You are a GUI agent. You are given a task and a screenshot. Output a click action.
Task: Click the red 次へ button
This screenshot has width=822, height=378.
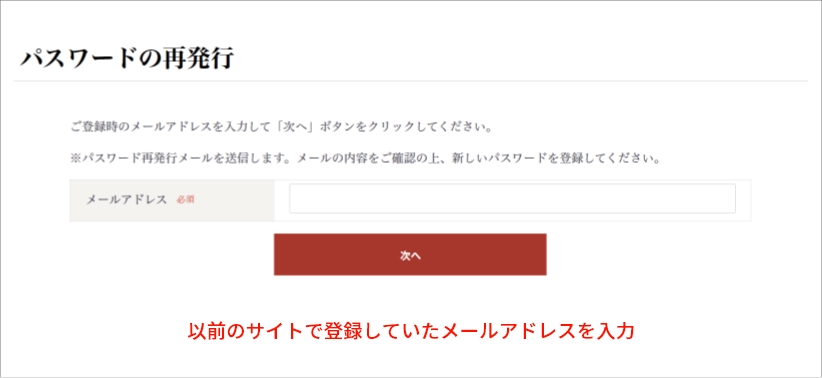click(x=410, y=254)
